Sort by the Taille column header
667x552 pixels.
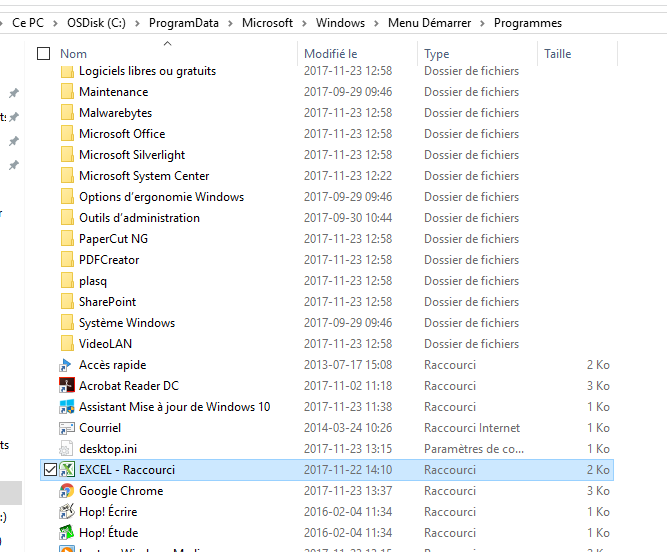tap(557, 54)
